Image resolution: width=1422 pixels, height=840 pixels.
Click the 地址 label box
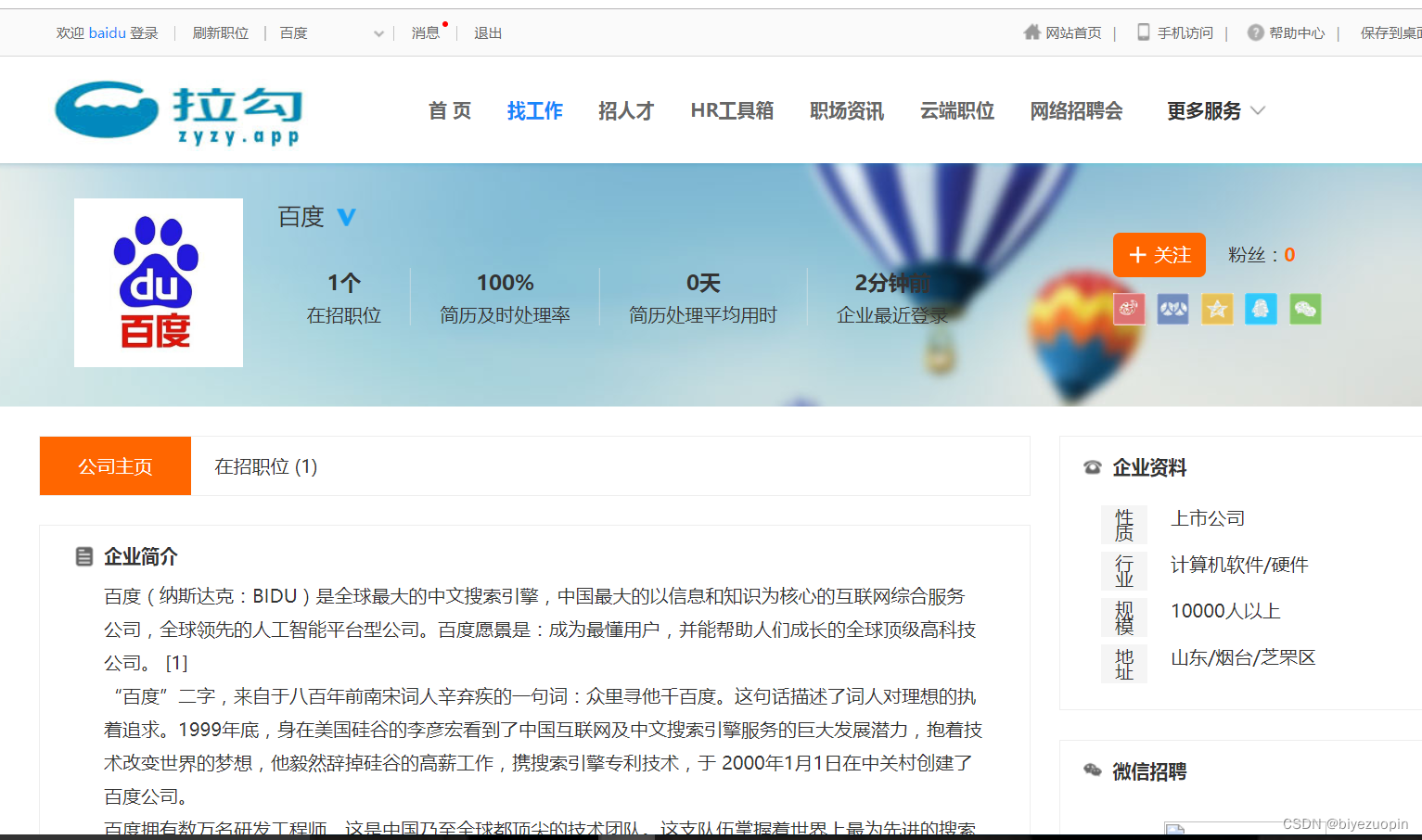tap(1124, 664)
